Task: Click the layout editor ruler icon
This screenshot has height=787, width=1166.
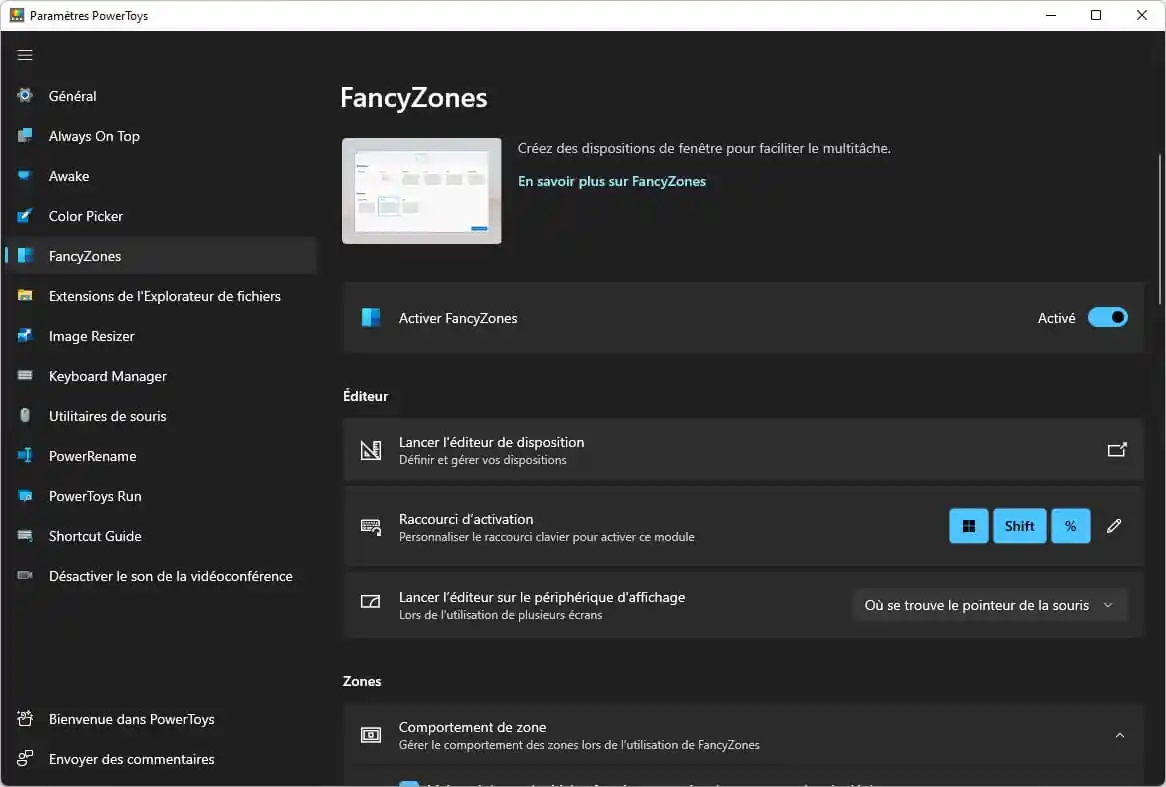Action: pos(370,450)
